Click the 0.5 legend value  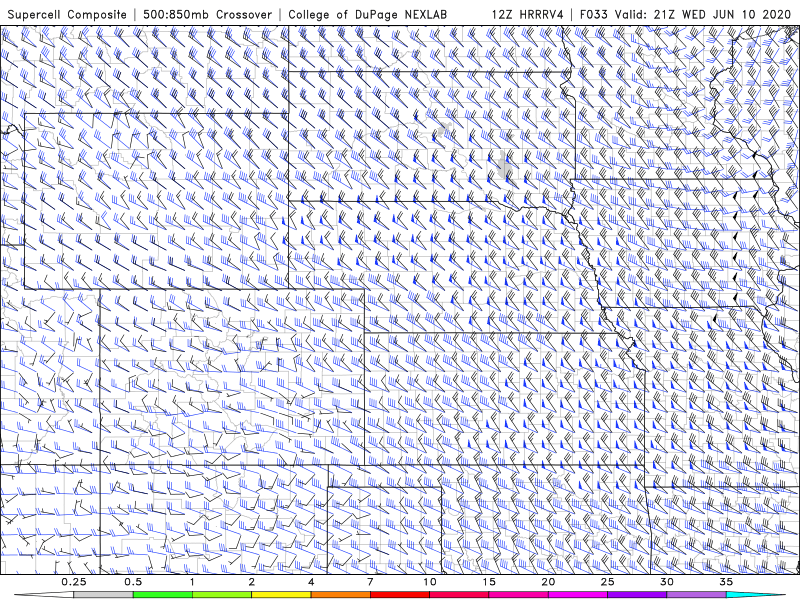[133, 582]
